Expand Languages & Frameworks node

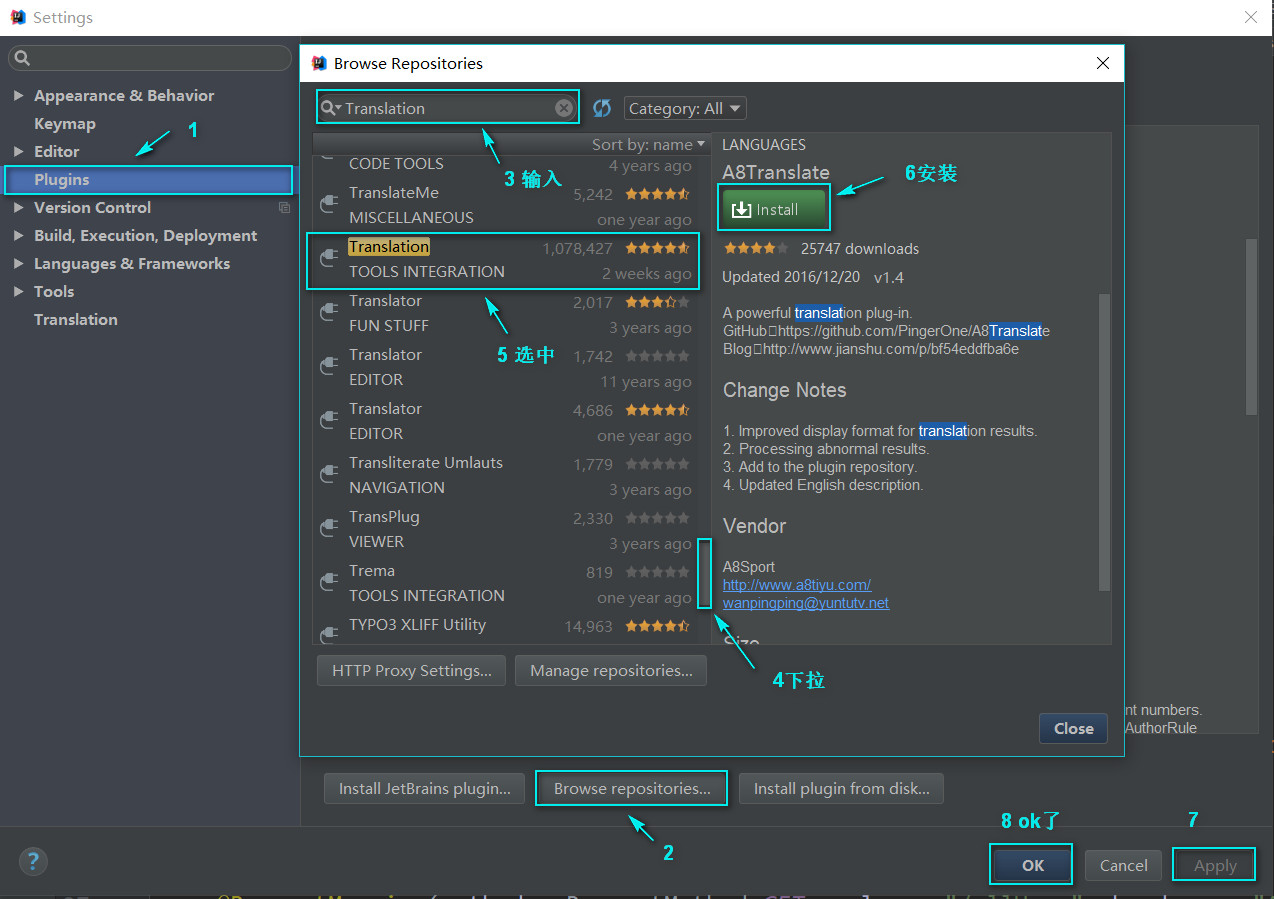tap(18, 264)
